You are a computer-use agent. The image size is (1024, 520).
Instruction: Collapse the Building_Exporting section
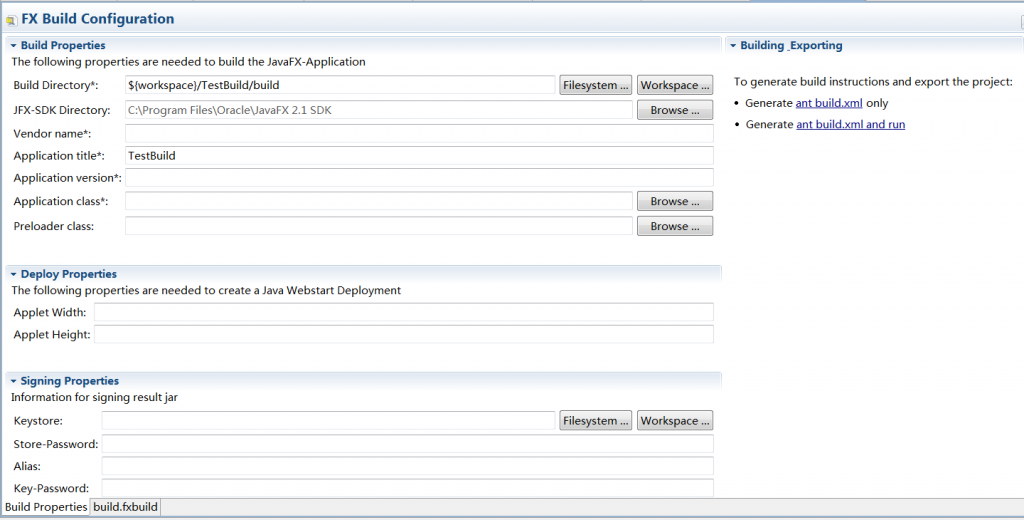(x=733, y=45)
